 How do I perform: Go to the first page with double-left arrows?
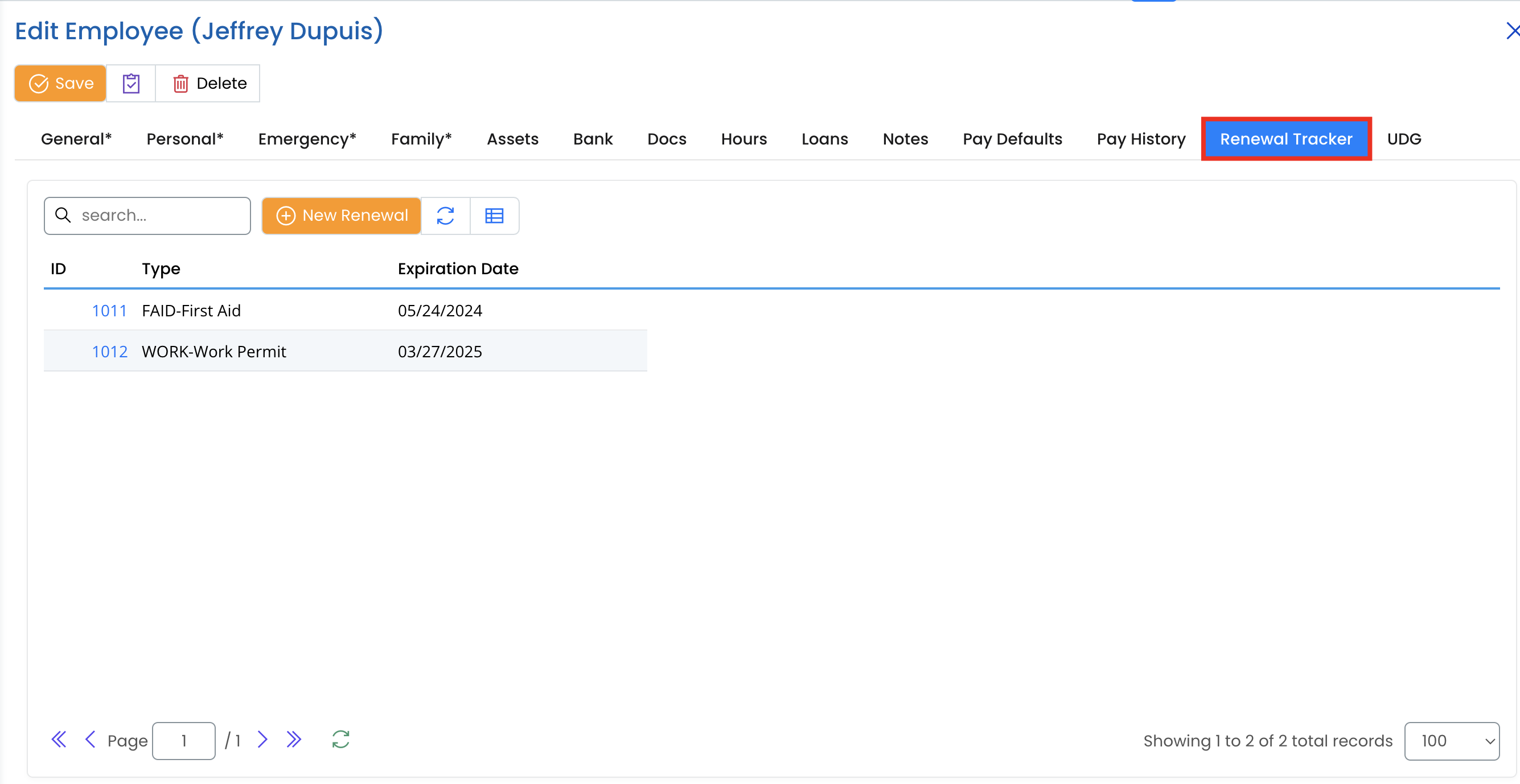click(59, 740)
